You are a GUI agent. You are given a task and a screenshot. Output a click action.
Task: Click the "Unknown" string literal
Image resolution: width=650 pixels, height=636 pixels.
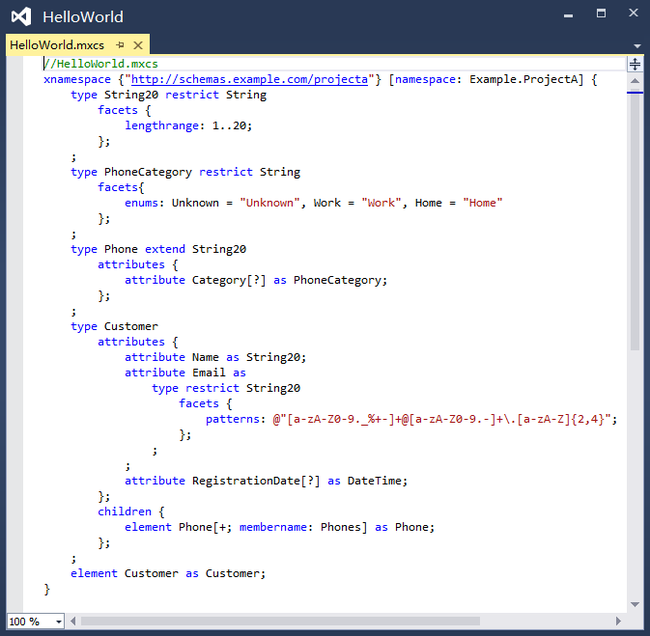coord(269,203)
